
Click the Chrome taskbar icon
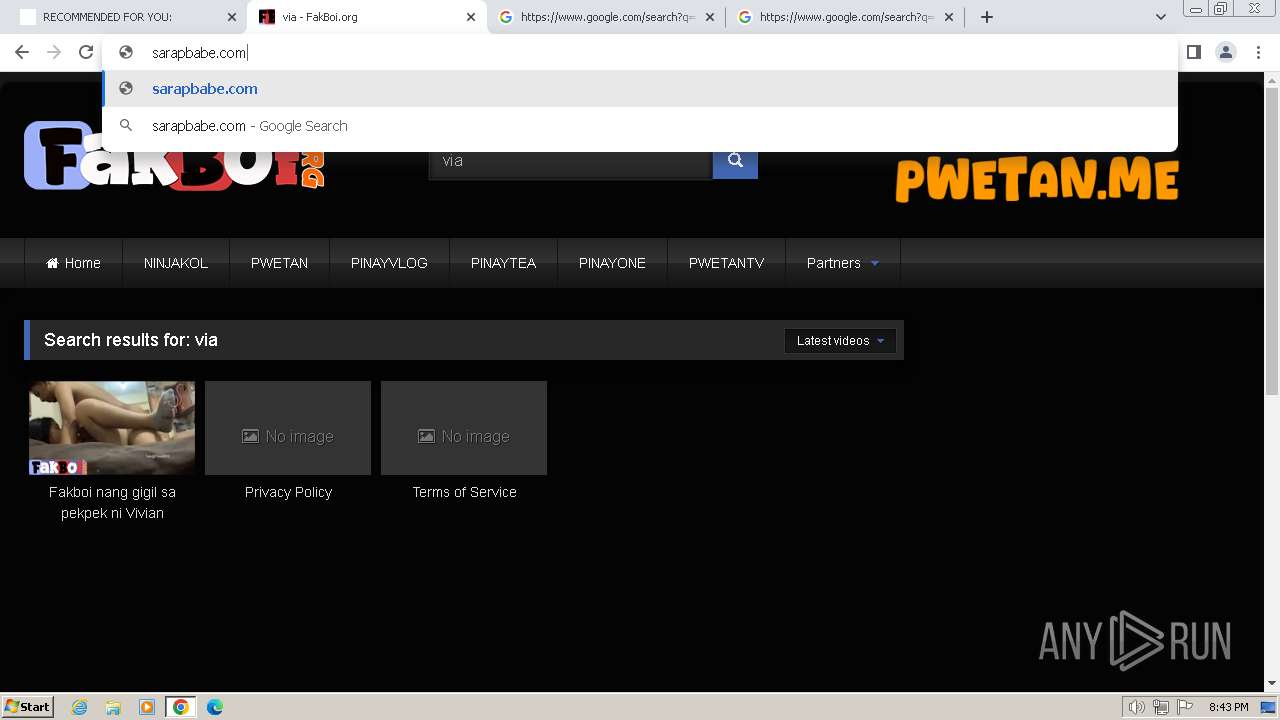(180, 707)
